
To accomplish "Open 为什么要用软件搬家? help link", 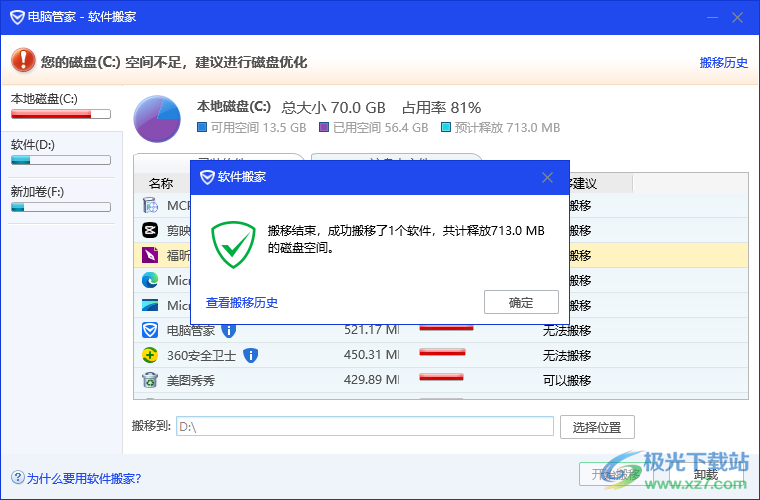I will tap(84, 479).
